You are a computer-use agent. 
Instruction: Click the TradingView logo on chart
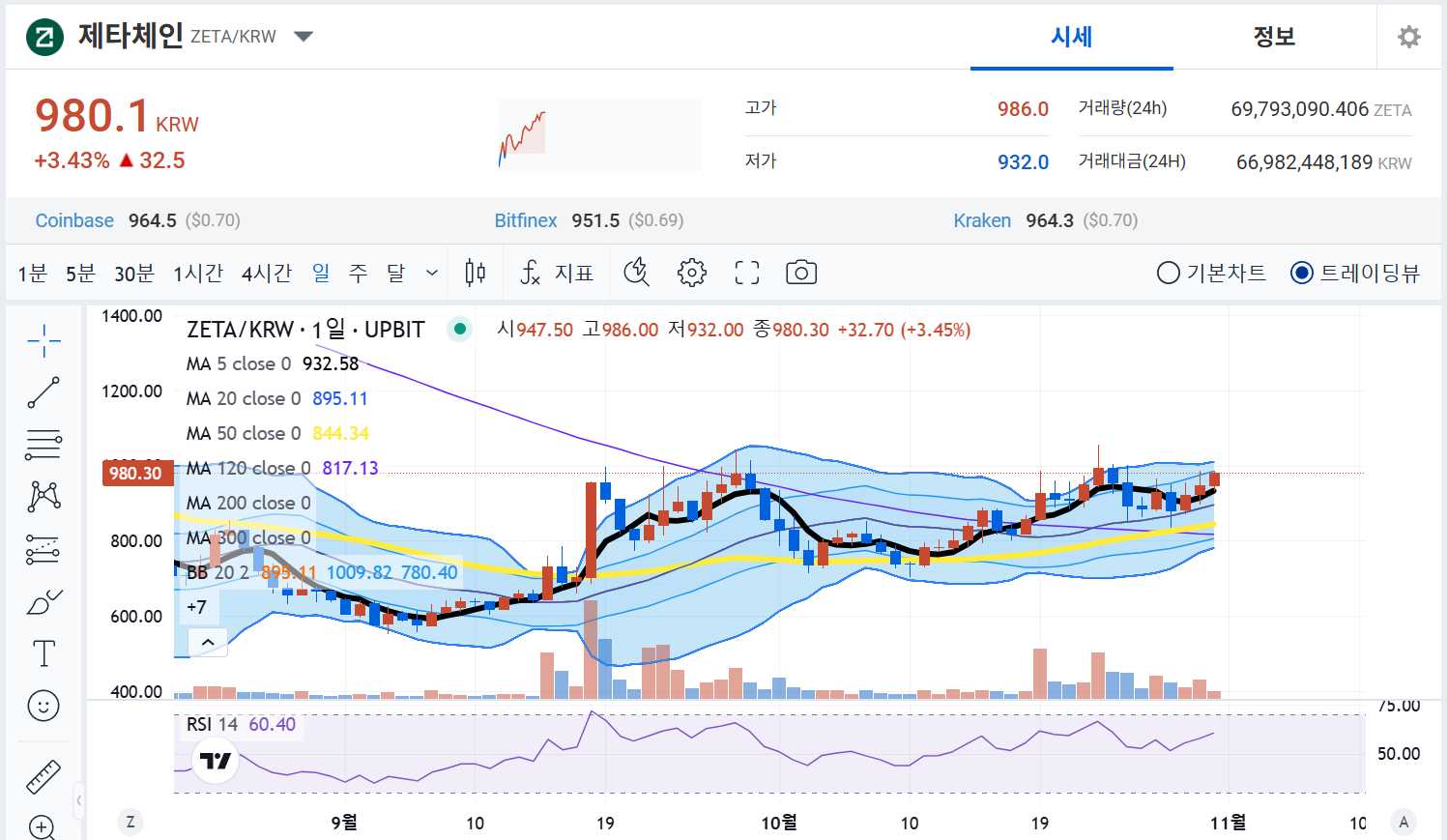tap(216, 761)
